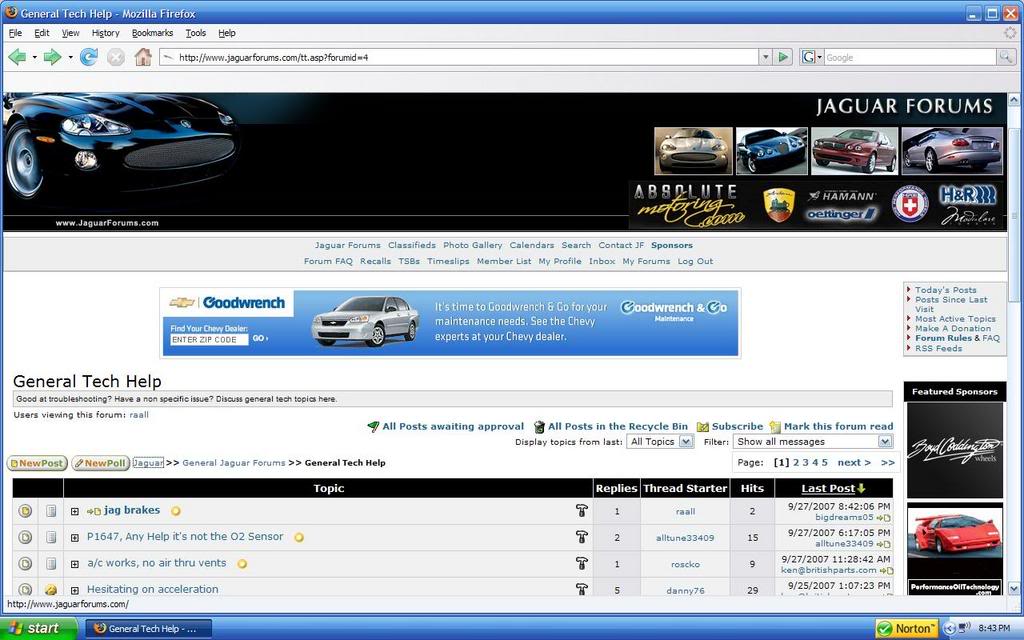Jump to last post by alltune33409 icon

coord(884,543)
